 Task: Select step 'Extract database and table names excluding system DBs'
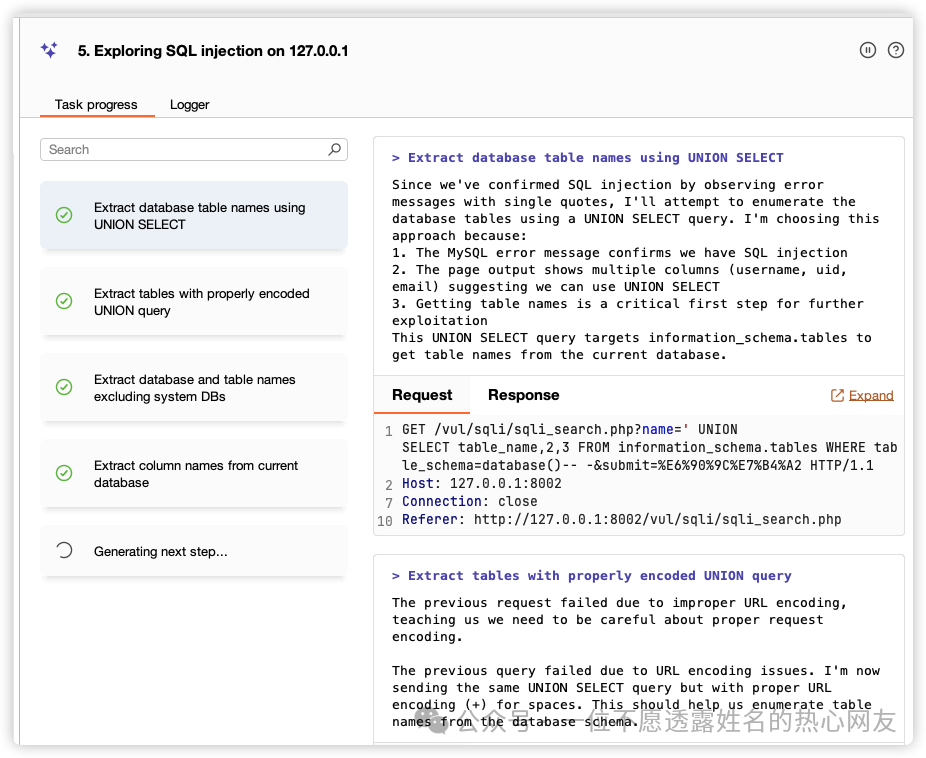point(194,388)
